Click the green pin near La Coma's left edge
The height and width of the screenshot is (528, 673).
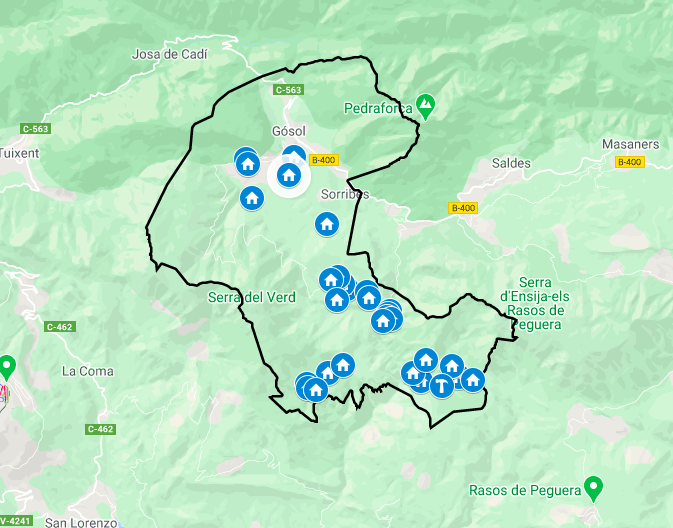(x=7, y=368)
